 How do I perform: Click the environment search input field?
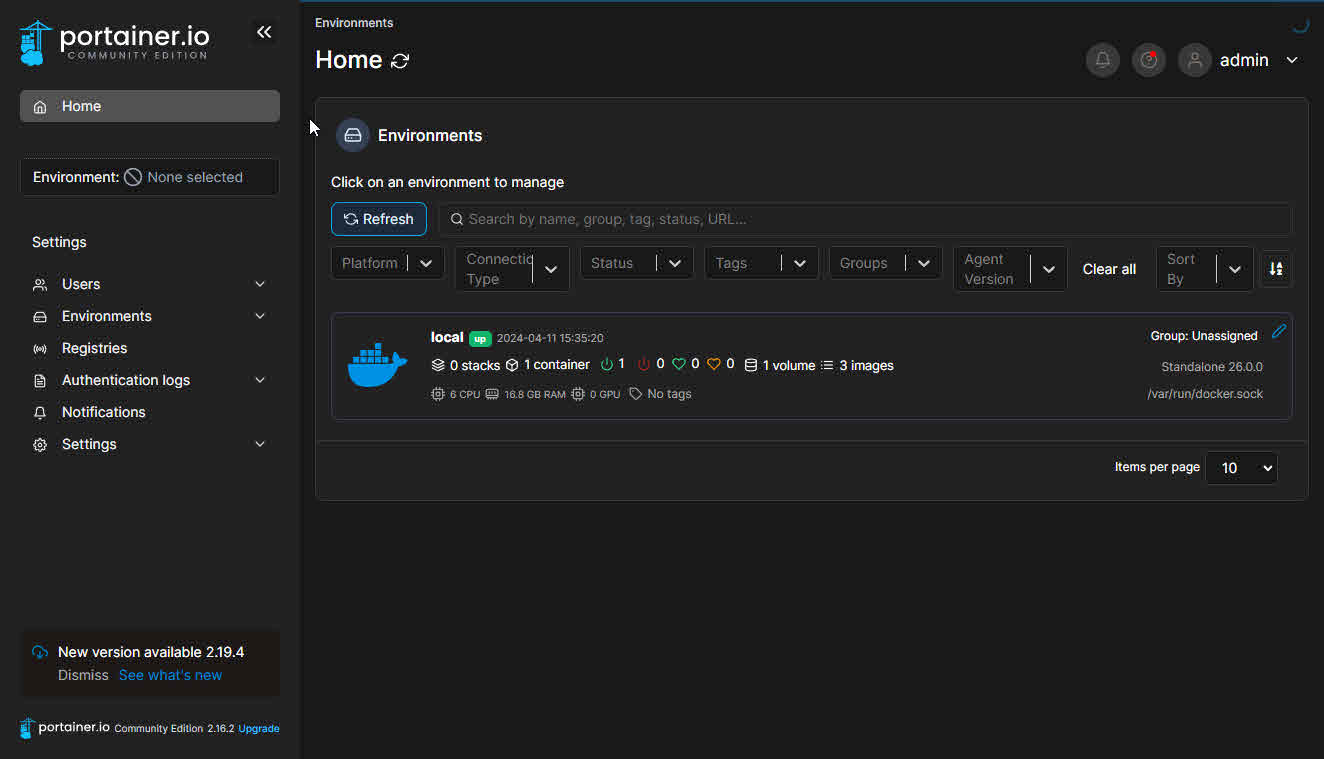pos(865,219)
